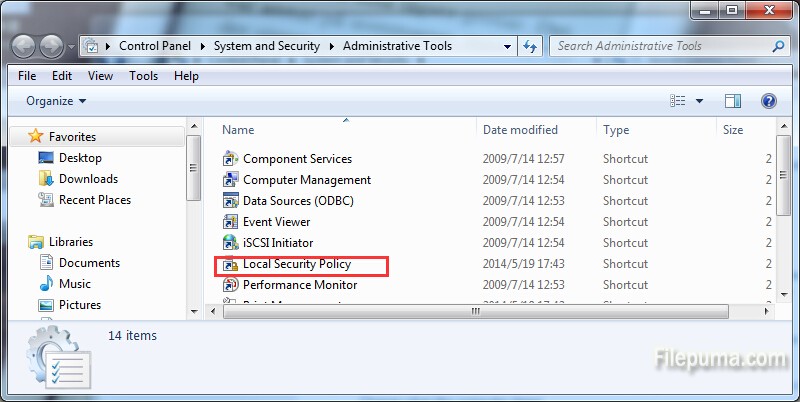Open the Event Viewer icon

point(230,222)
